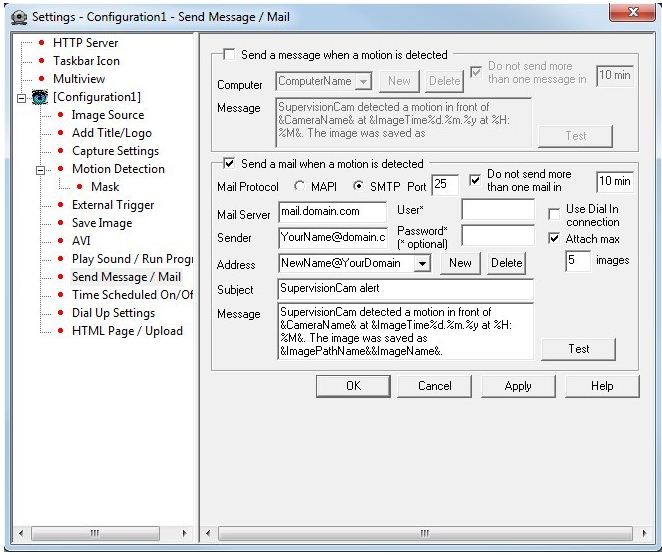Viewport: 662px width, 555px height.
Task: Click the red bullet beside Save Image
Action: coord(60,223)
